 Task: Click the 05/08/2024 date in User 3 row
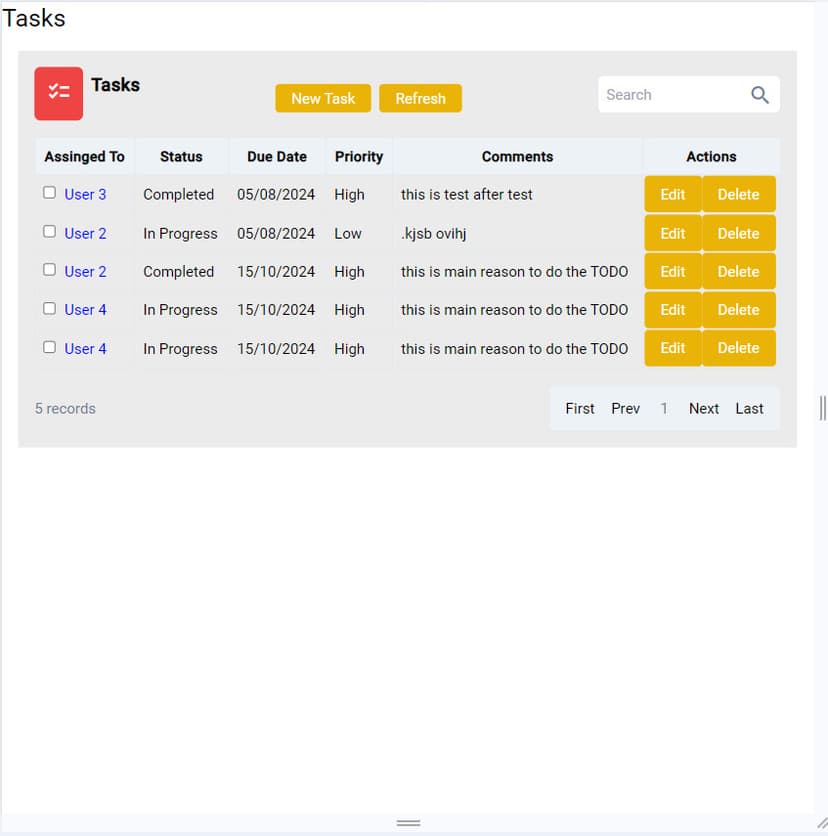[276, 195]
